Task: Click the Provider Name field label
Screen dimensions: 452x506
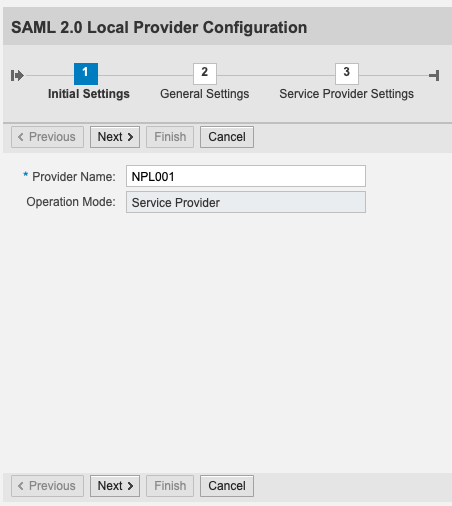Action: click(x=74, y=177)
